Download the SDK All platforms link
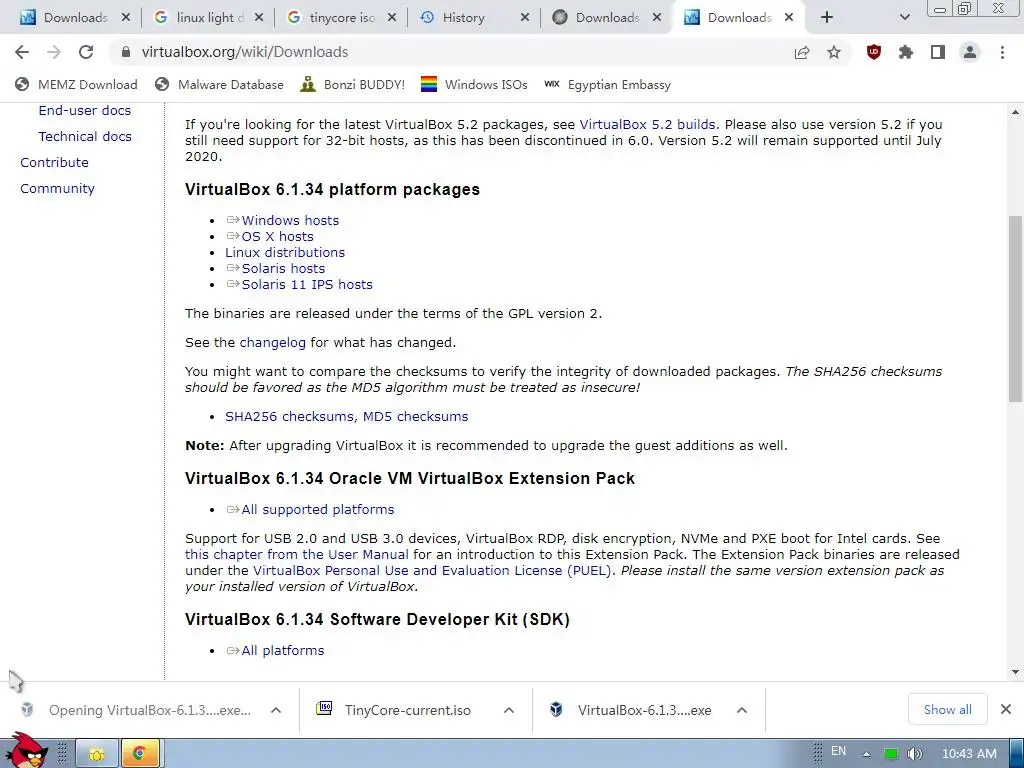 (282, 650)
